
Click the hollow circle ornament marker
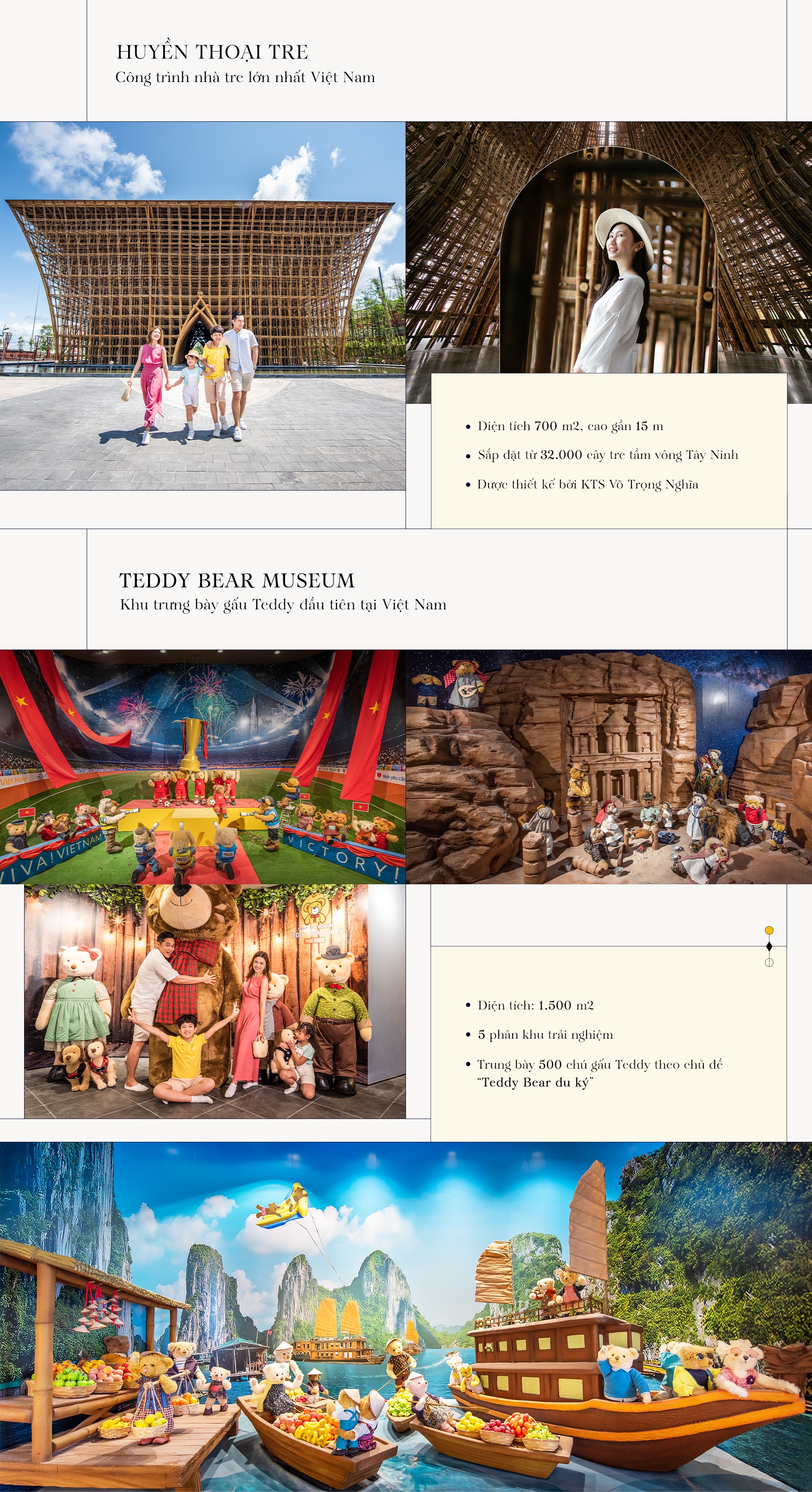click(769, 962)
